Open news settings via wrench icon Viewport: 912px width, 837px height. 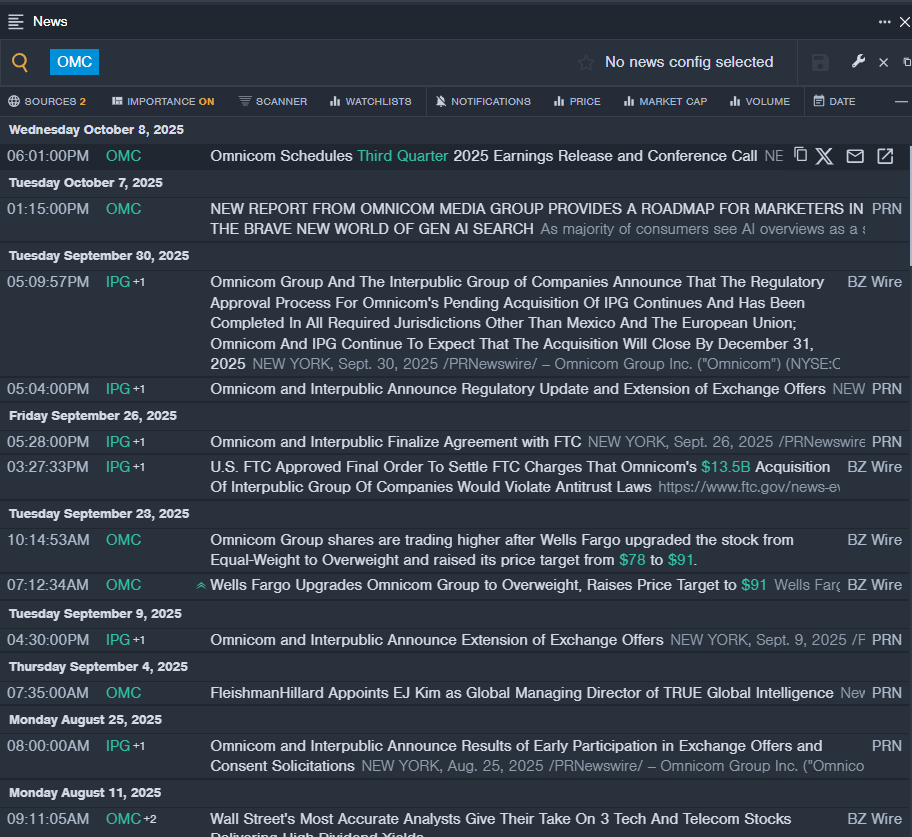pos(858,62)
